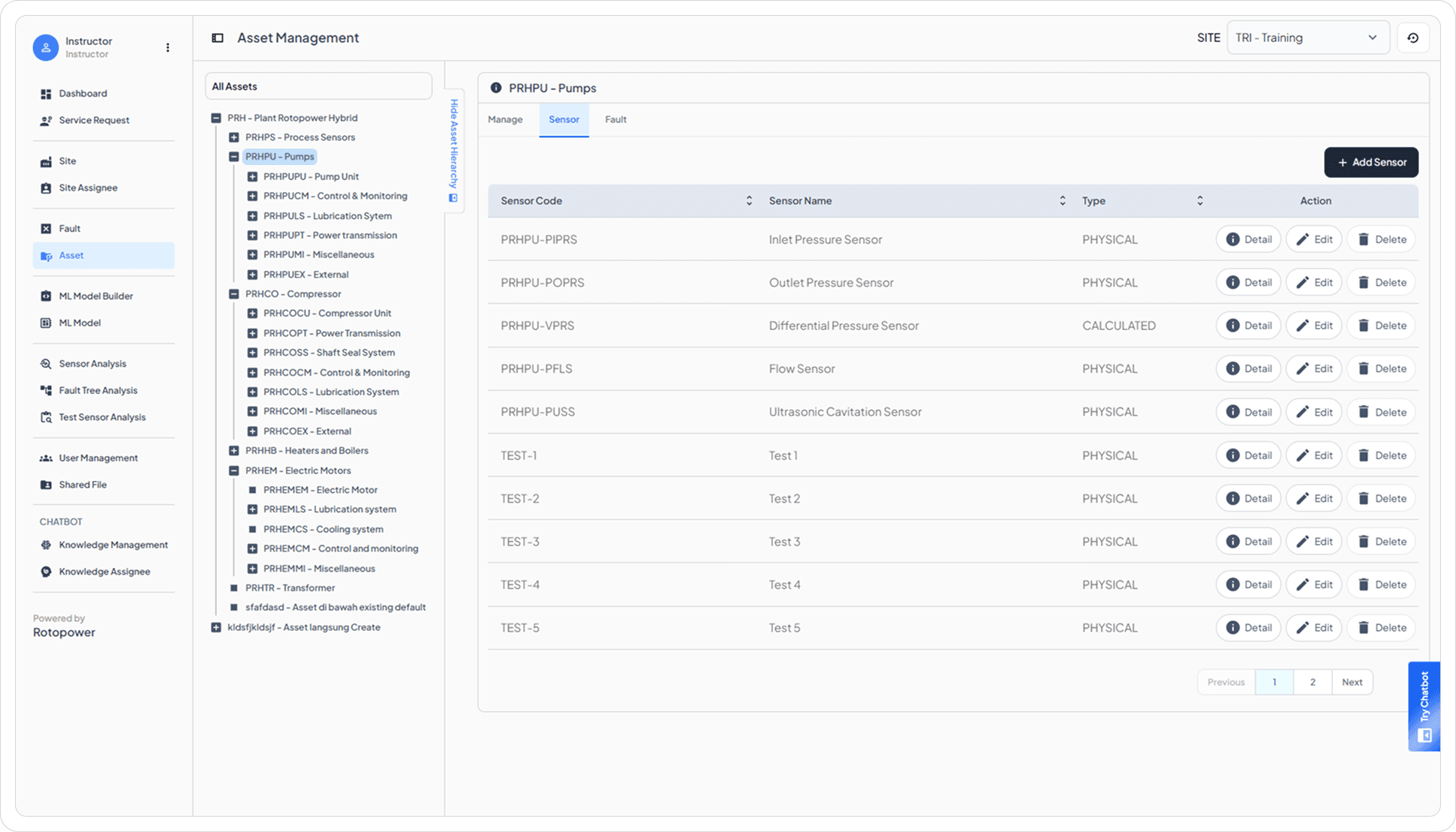Image resolution: width=1456 pixels, height=832 pixels.
Task: Switch to the Manage tab
Action: pos(505,120)
